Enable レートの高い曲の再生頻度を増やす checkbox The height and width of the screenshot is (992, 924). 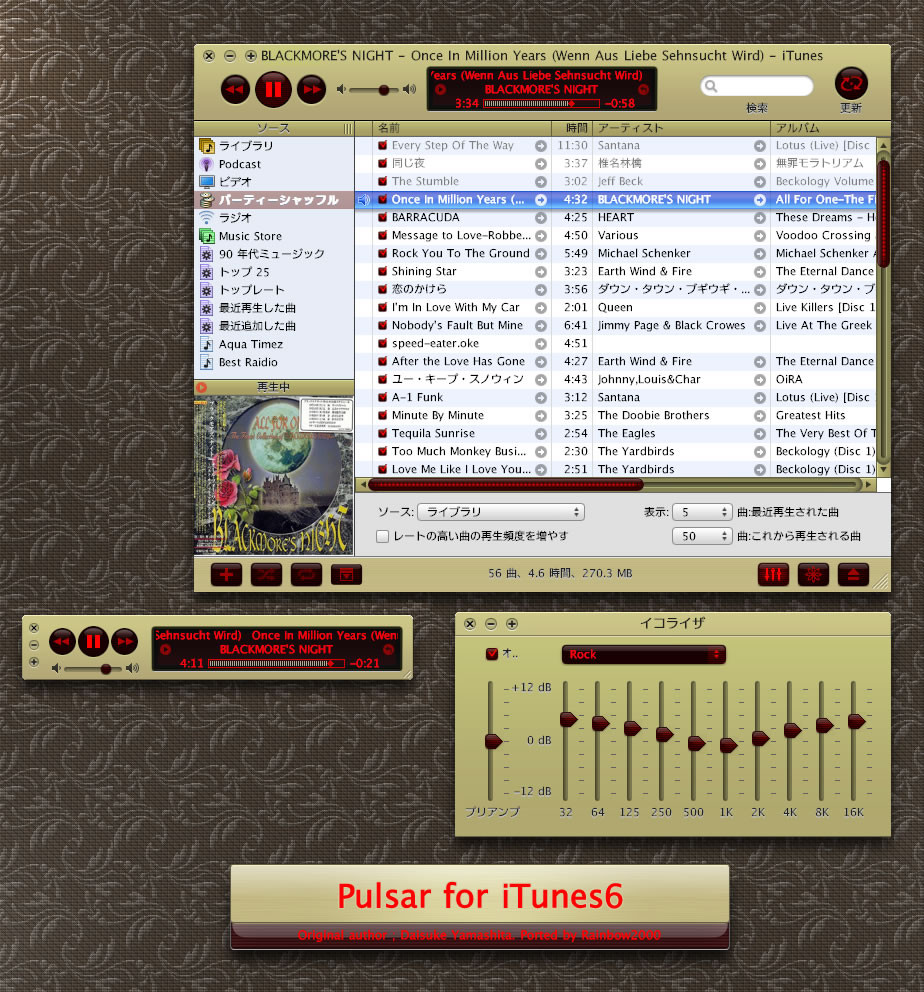click(x=382, y=536)
